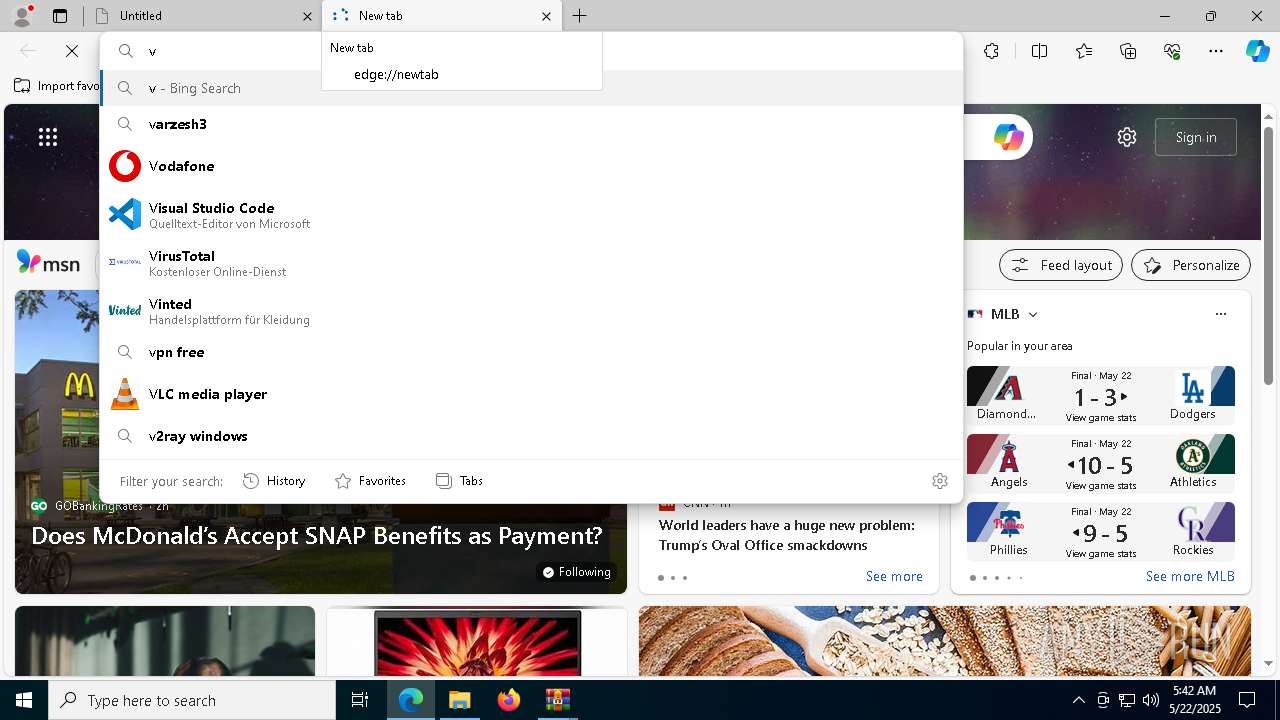Open the world leaders news headline
Screen dimensions: 1280x720
click(787, 535)
